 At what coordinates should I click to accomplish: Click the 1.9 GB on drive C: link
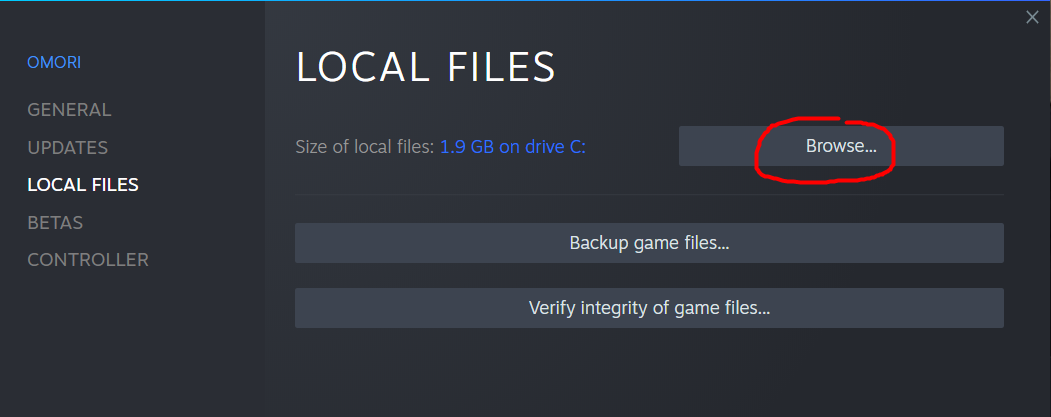pos(513,147)
